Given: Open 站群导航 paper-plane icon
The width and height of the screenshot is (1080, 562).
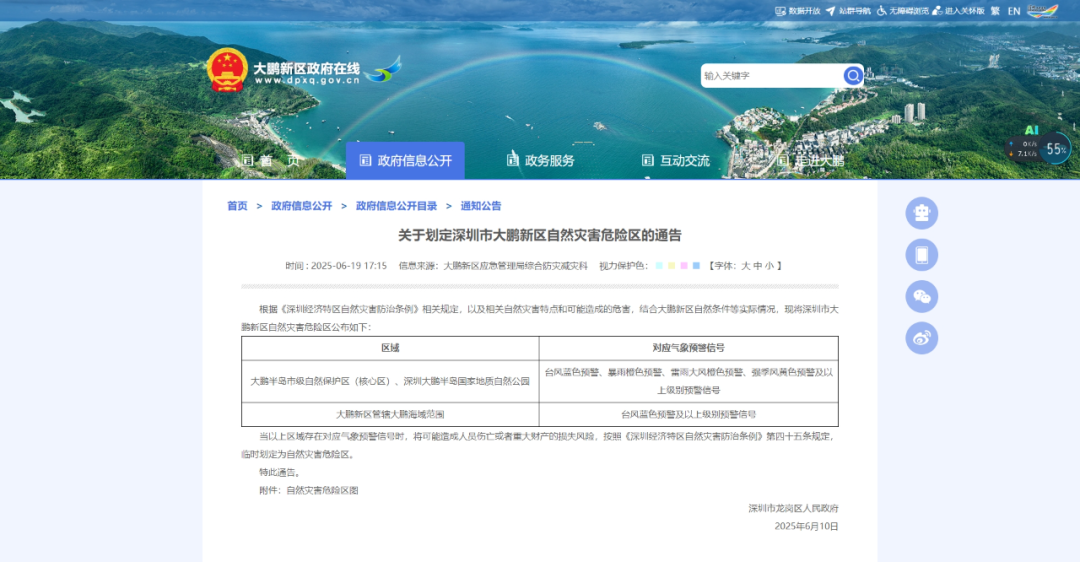Looking at the screenshot, I should [x=831, y=11].
